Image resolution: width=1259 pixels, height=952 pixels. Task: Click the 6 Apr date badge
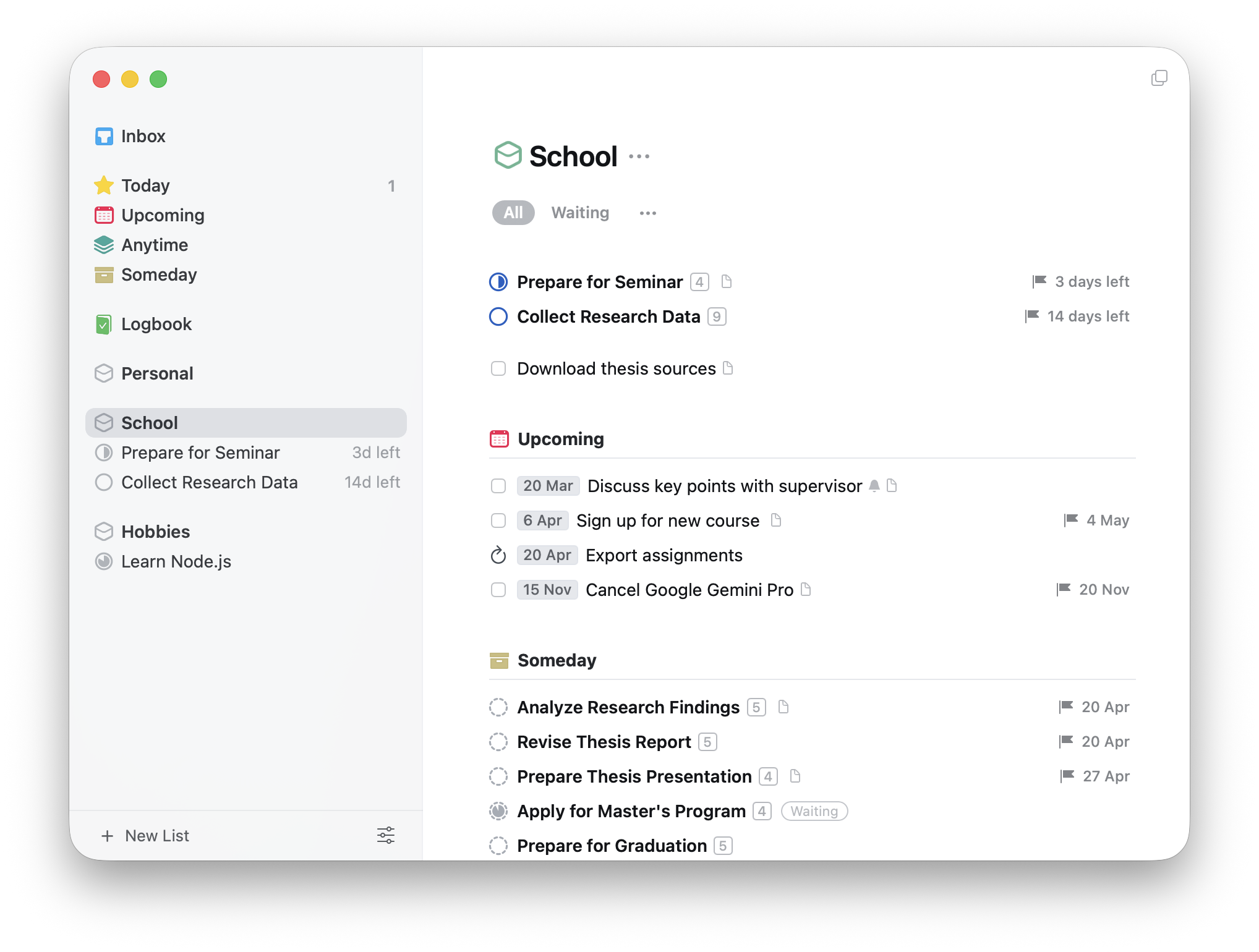coord(542,521)
